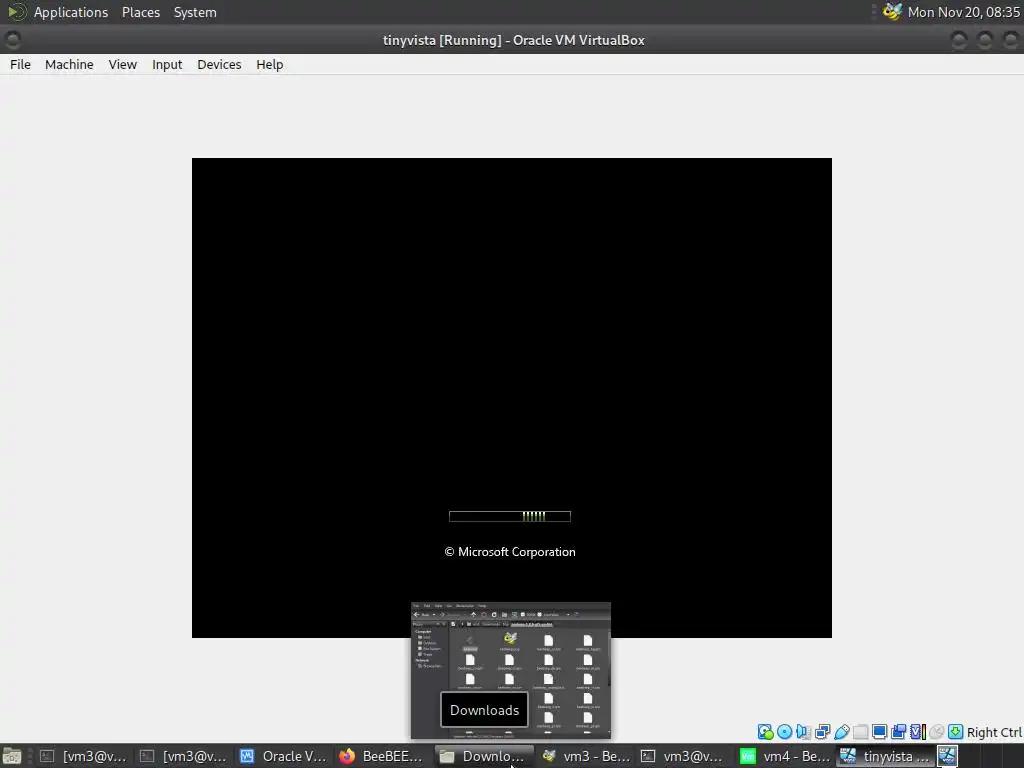The image size is (1024, 768).
Task: Click the optical disc drive status icon
Action: coord(784,732)
